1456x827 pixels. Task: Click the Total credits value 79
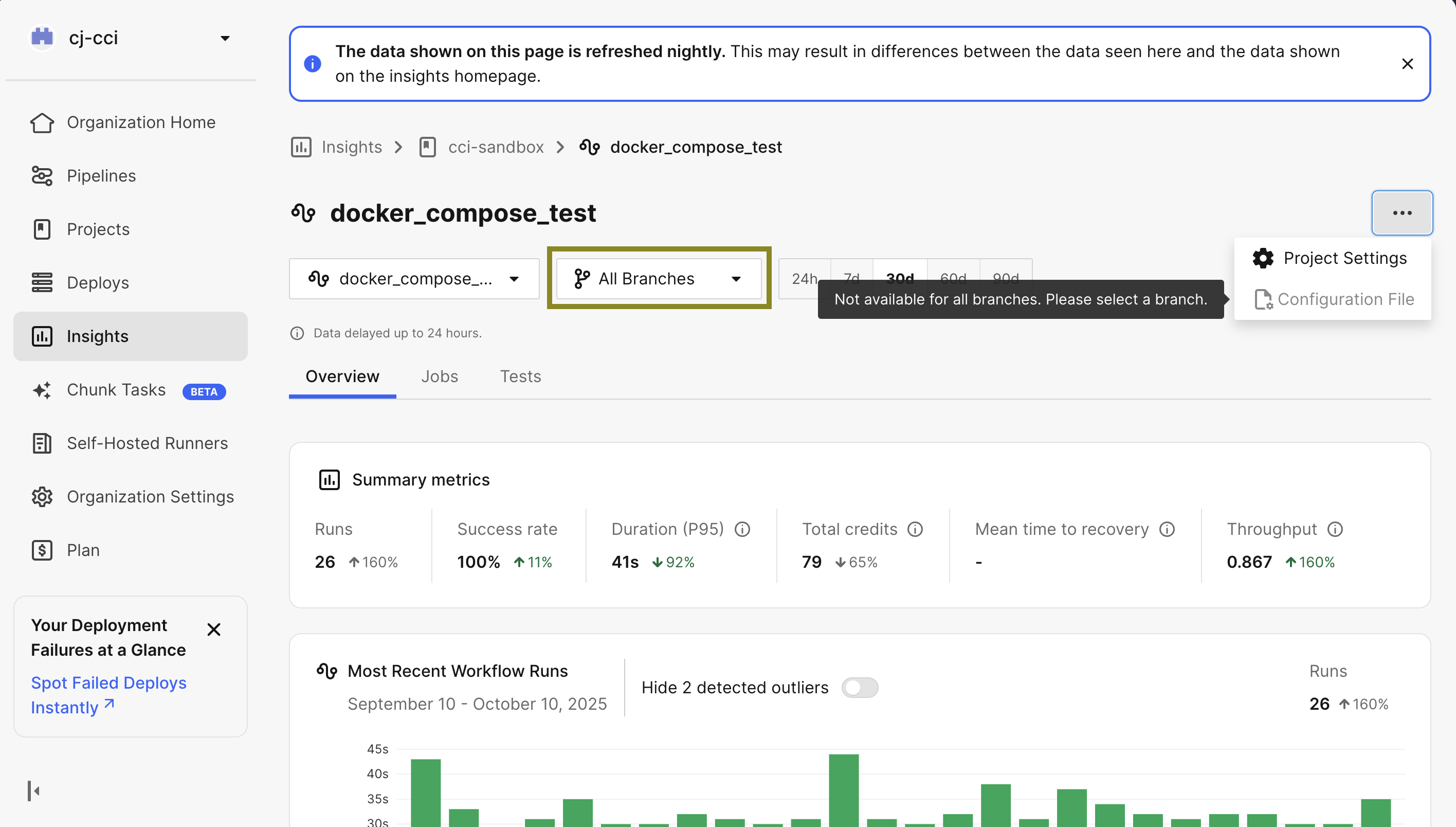tap(812, 562)
